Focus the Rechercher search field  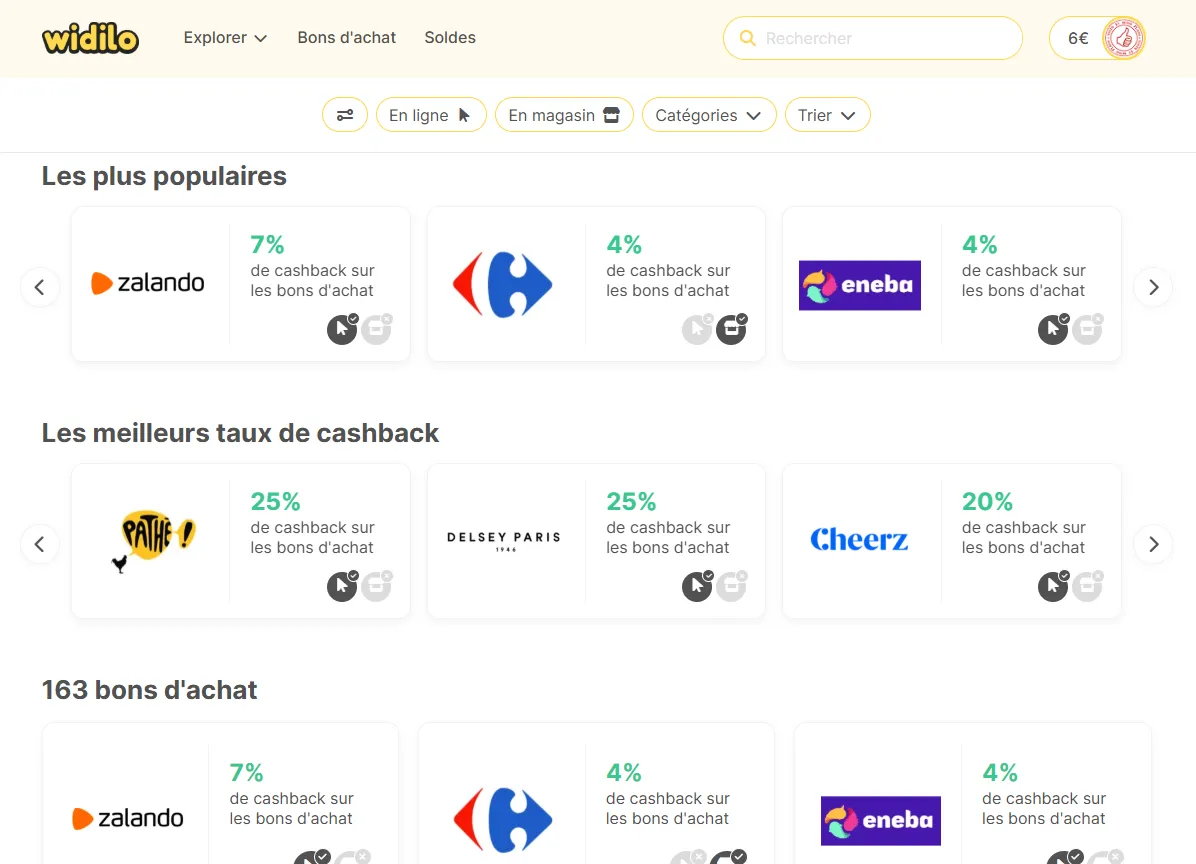[x=873, y=38]
